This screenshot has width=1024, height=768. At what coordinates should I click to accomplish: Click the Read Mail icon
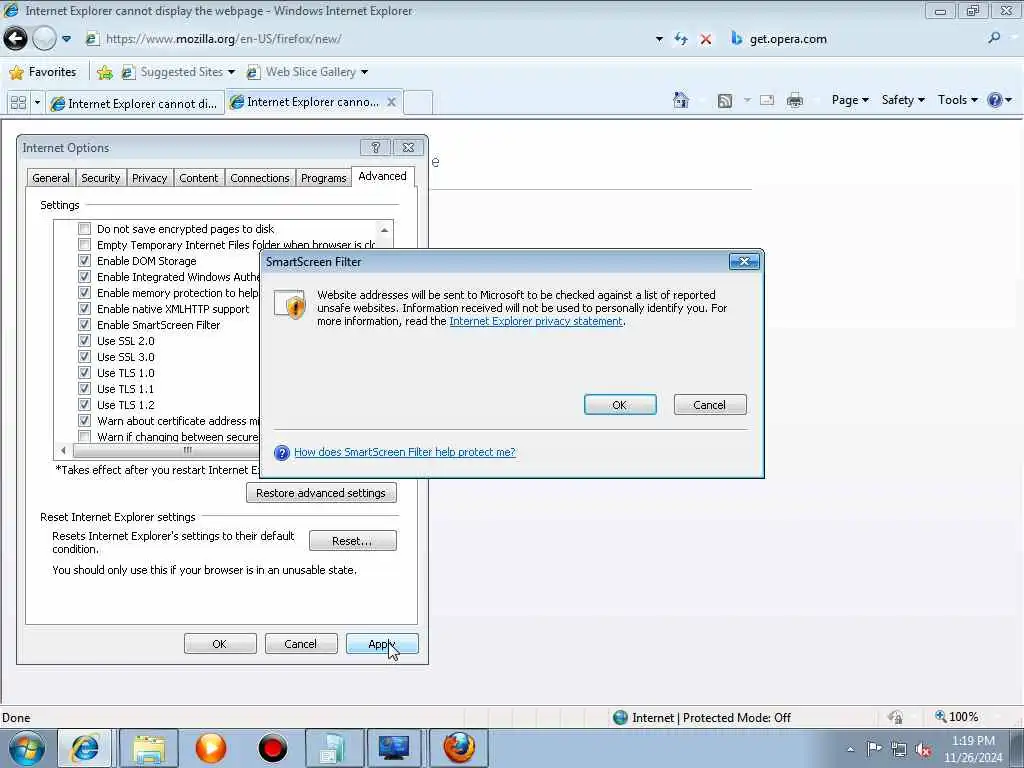[767, 101]
